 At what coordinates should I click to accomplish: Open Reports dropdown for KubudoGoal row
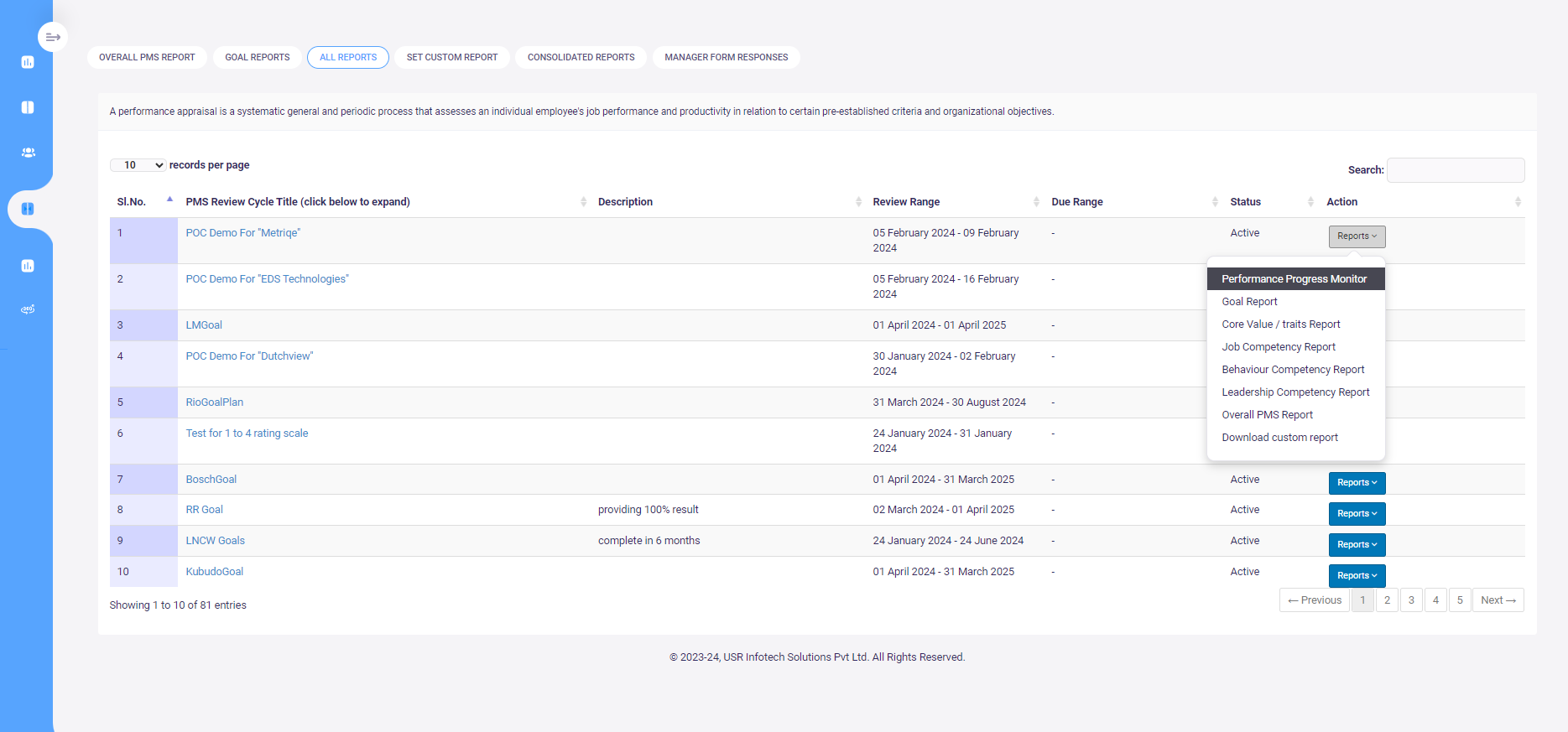[1357, 576]
